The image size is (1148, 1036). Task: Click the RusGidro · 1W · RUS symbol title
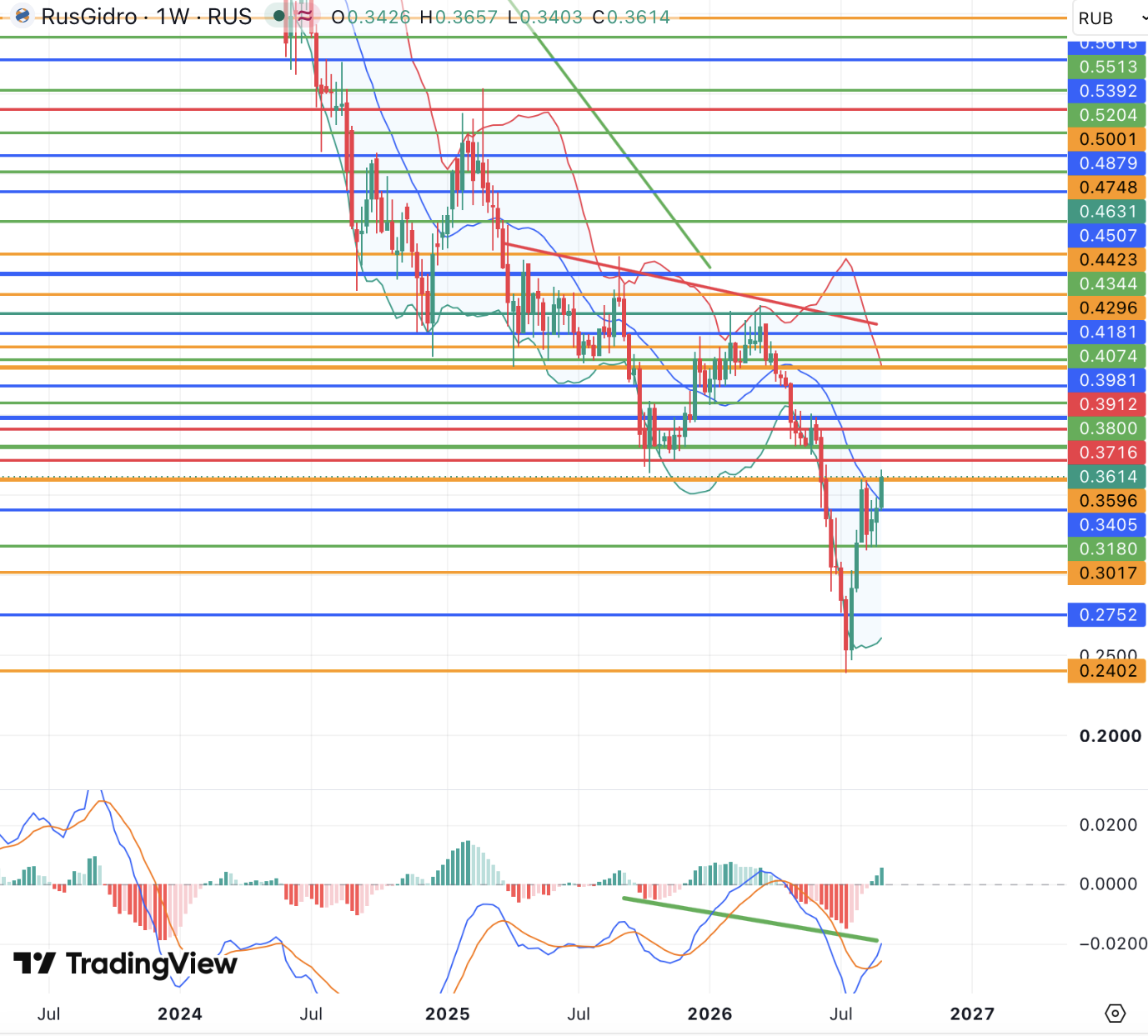[147, 17]
